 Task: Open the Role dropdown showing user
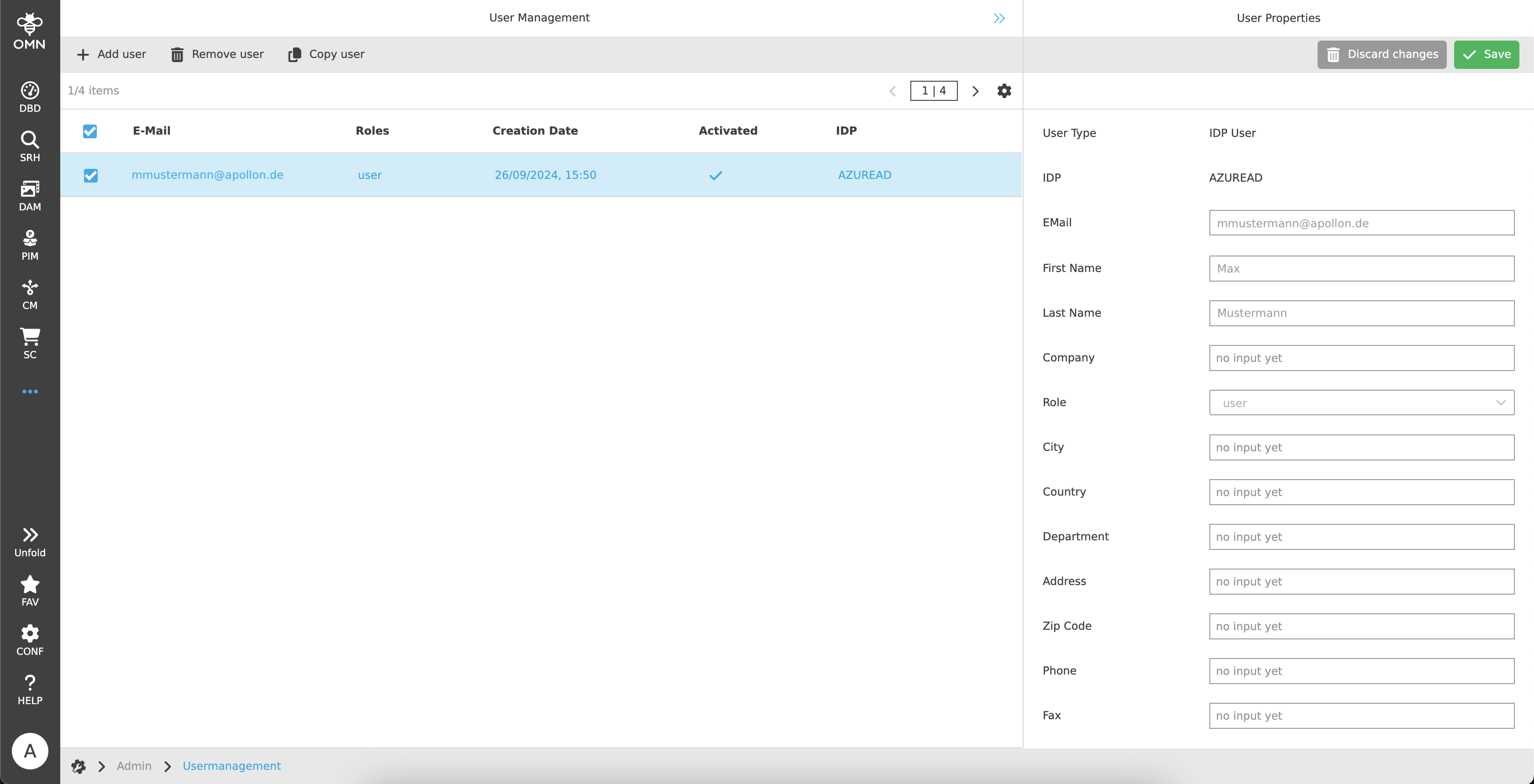(x=1361, y=402)
